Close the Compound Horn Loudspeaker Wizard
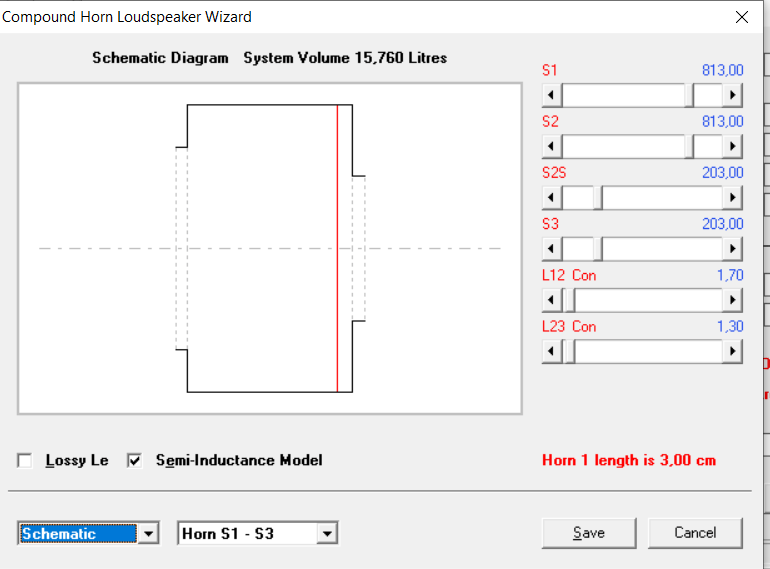This screenshot has width=770, height=569. tap(742, 17)
